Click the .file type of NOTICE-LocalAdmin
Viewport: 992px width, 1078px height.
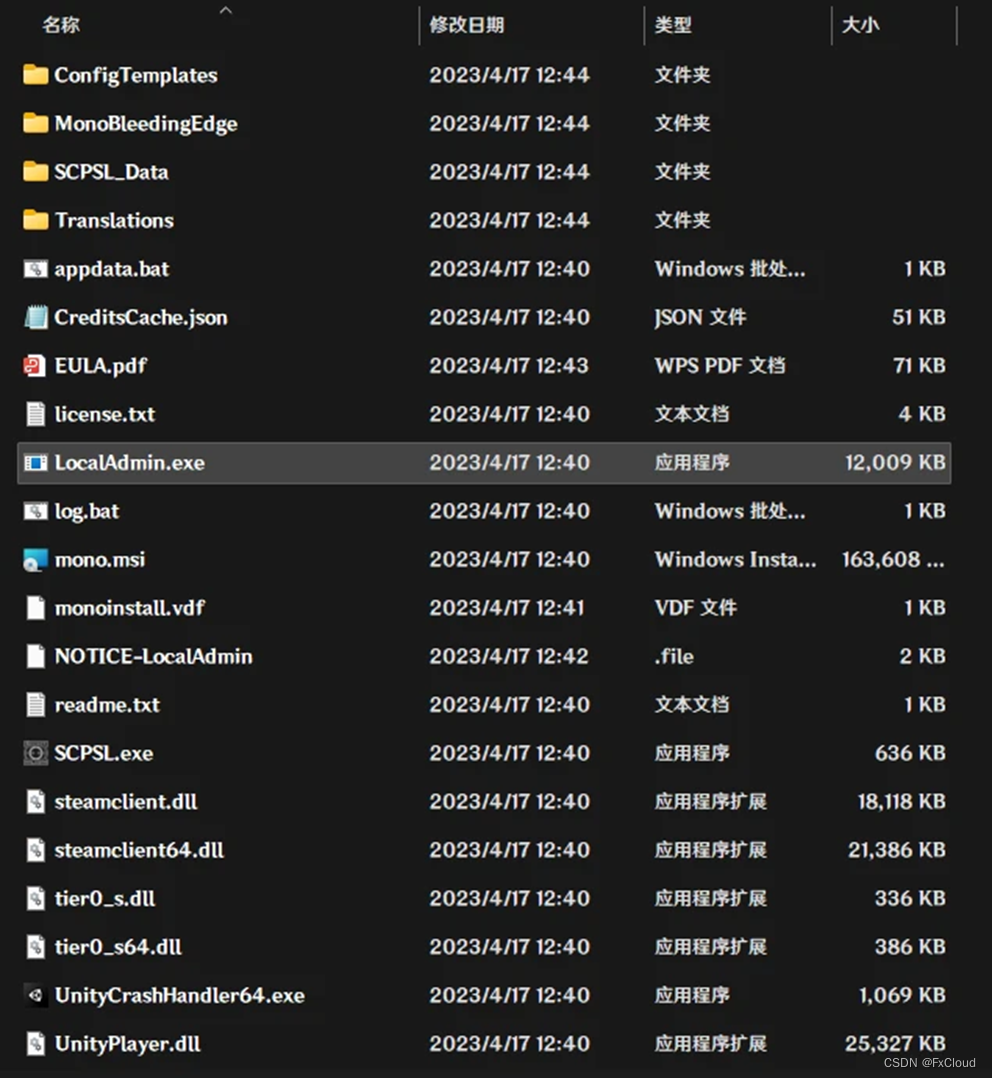674,657
